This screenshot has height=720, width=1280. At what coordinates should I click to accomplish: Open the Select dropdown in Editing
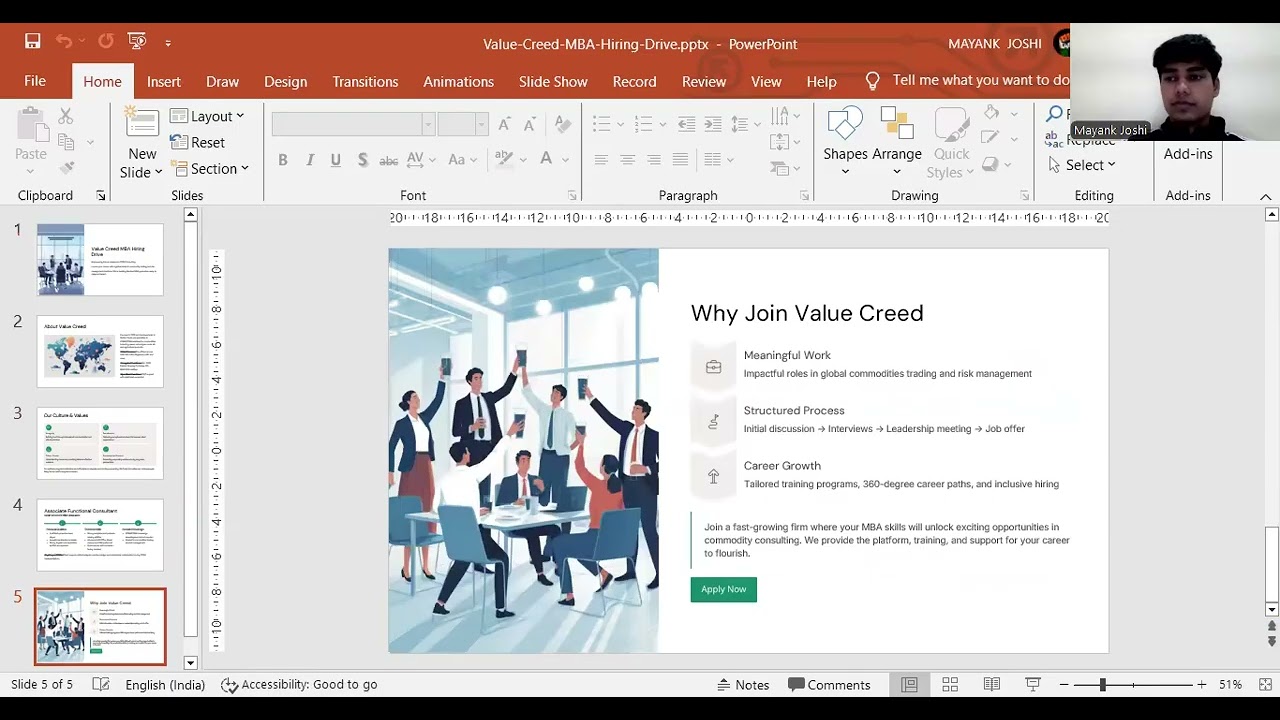click(1082, 165)
